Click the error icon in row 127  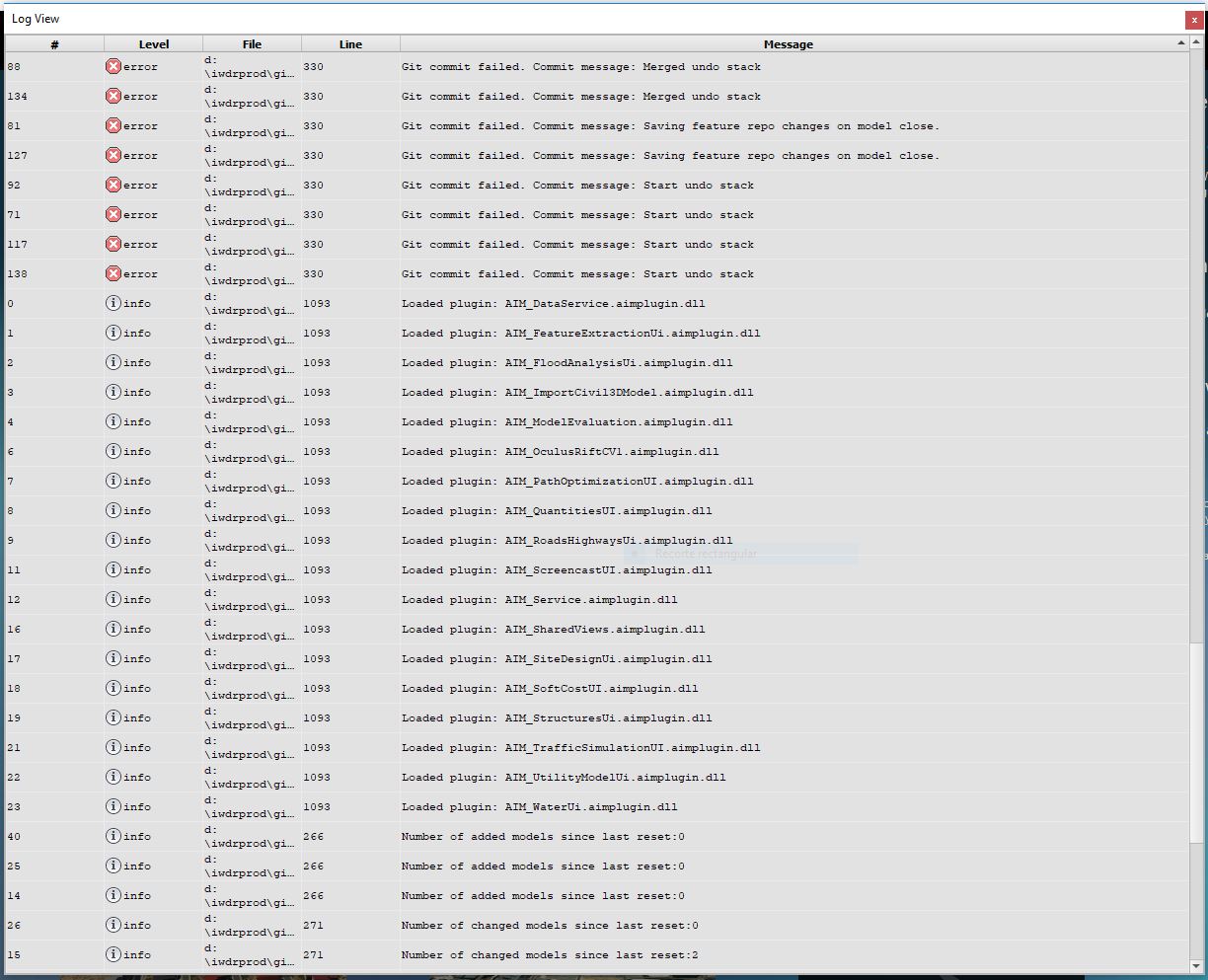click(x=113, y=155)
